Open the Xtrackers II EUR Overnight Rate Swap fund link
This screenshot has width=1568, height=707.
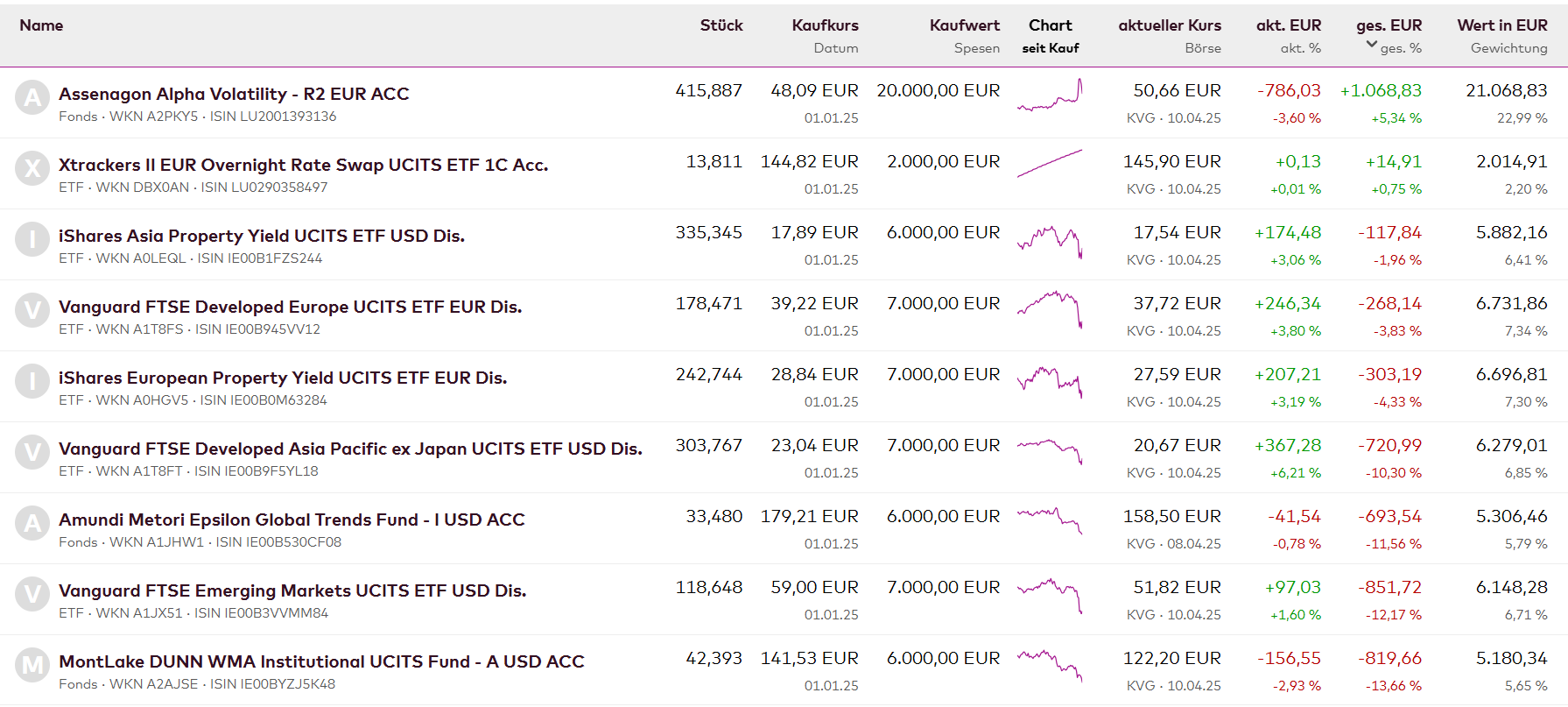[x=303, y=165]
